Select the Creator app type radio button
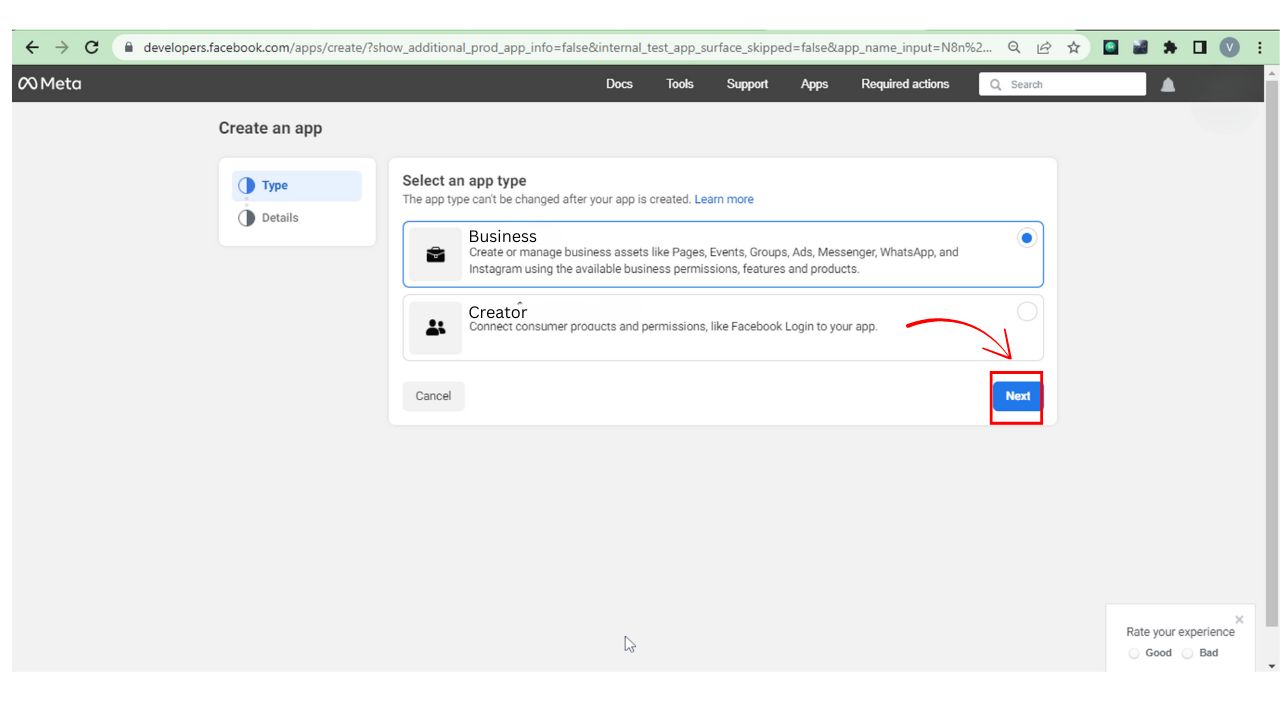Image resolution: width=1280 pixels, height=720 pixels. click(x=1026, y=312)
